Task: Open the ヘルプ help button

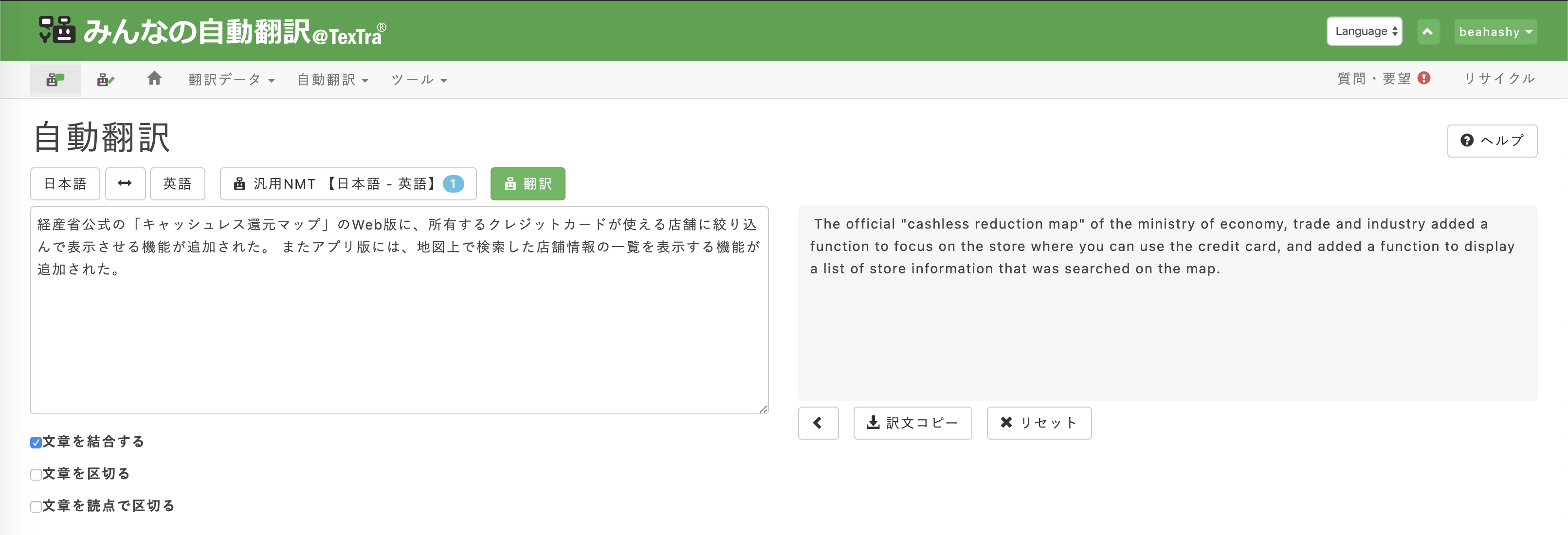Action: [x=1491, y=141]
